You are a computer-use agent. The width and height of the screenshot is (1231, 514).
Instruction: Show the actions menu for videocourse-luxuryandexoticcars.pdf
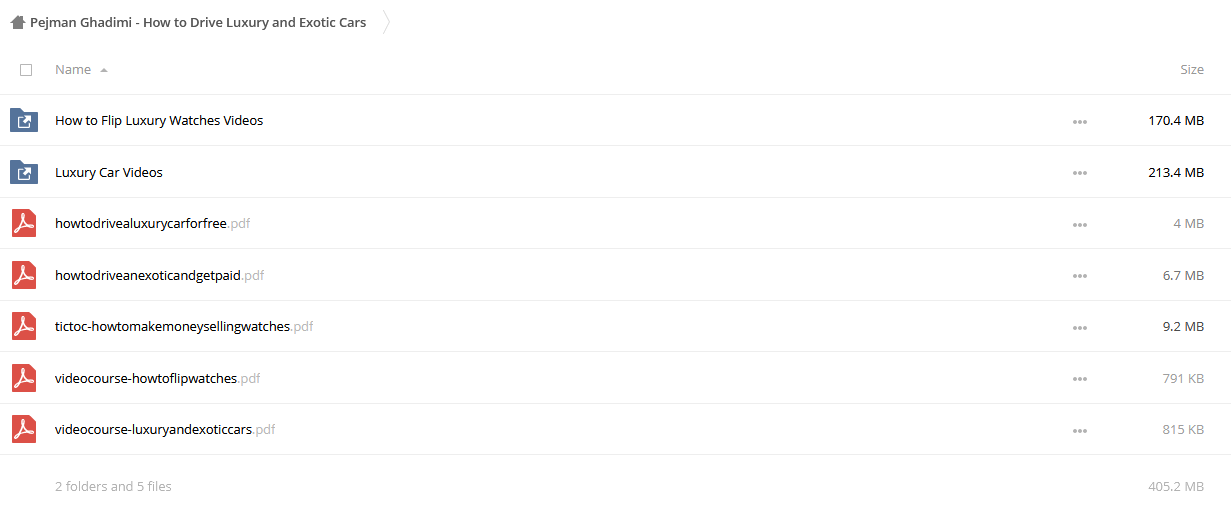[x=1079, y=431]
